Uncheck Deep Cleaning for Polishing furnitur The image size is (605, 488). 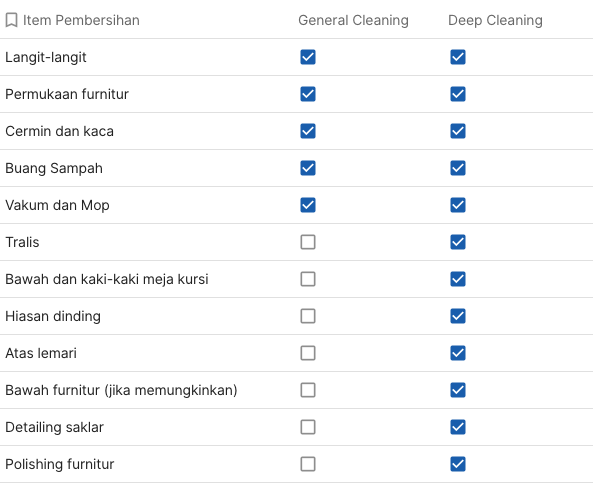click(x=458, y=464)
